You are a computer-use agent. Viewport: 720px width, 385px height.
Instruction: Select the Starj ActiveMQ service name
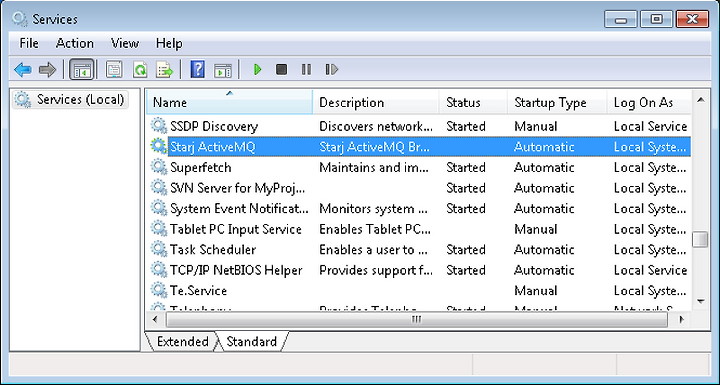pyautogui.click(x=213, y=147)
